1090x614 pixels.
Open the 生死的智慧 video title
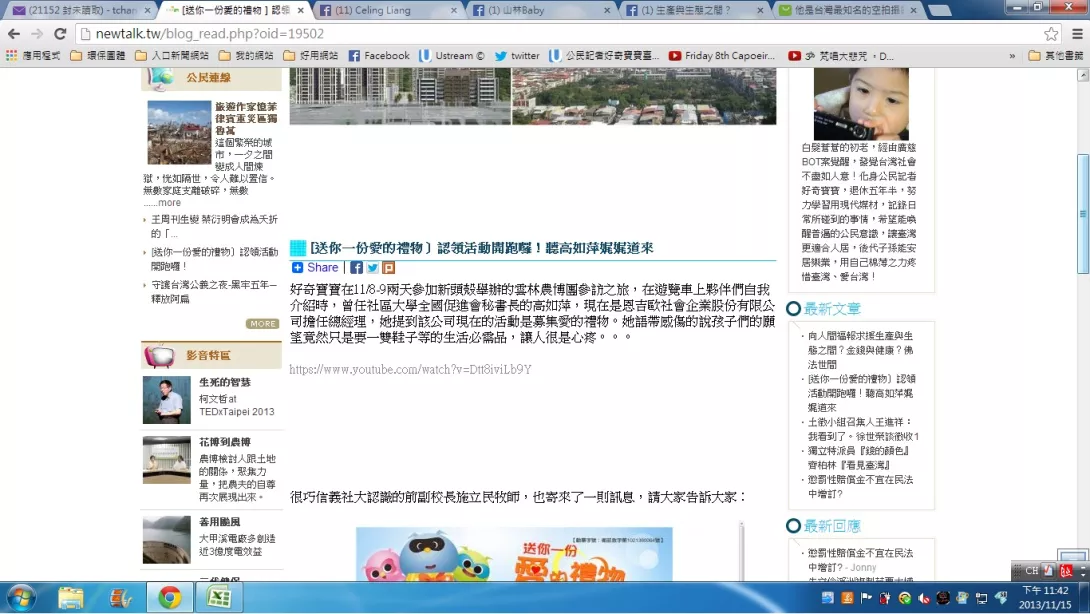pos(225,382)
